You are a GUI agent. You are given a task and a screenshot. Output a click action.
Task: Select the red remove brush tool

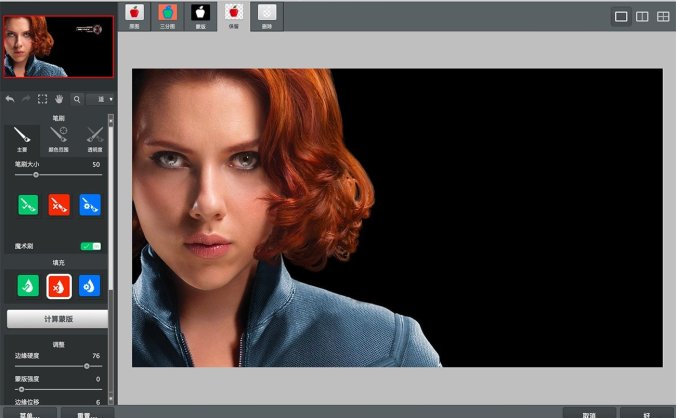(x=59, y=205)
